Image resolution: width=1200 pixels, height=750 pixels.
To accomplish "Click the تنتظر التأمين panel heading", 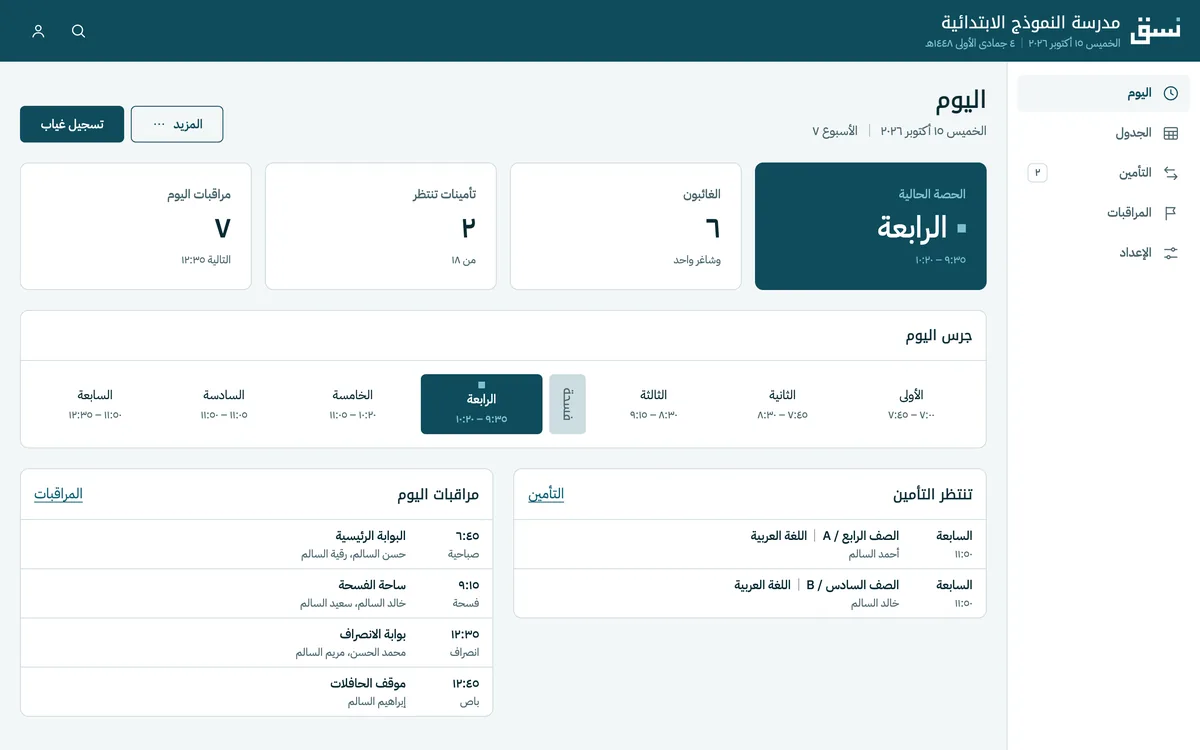I will [x=933, y=494].
